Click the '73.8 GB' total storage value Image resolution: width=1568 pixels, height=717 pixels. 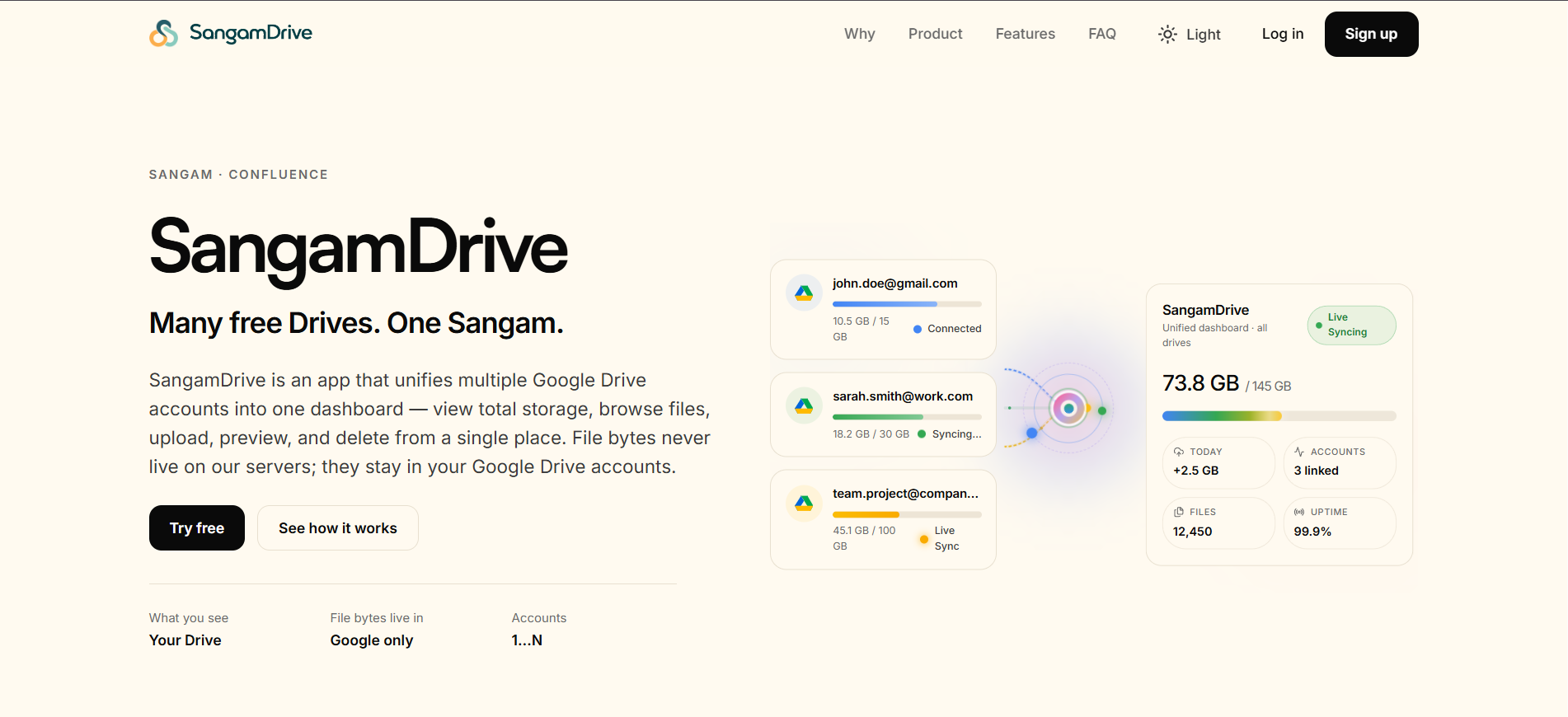1200,383
